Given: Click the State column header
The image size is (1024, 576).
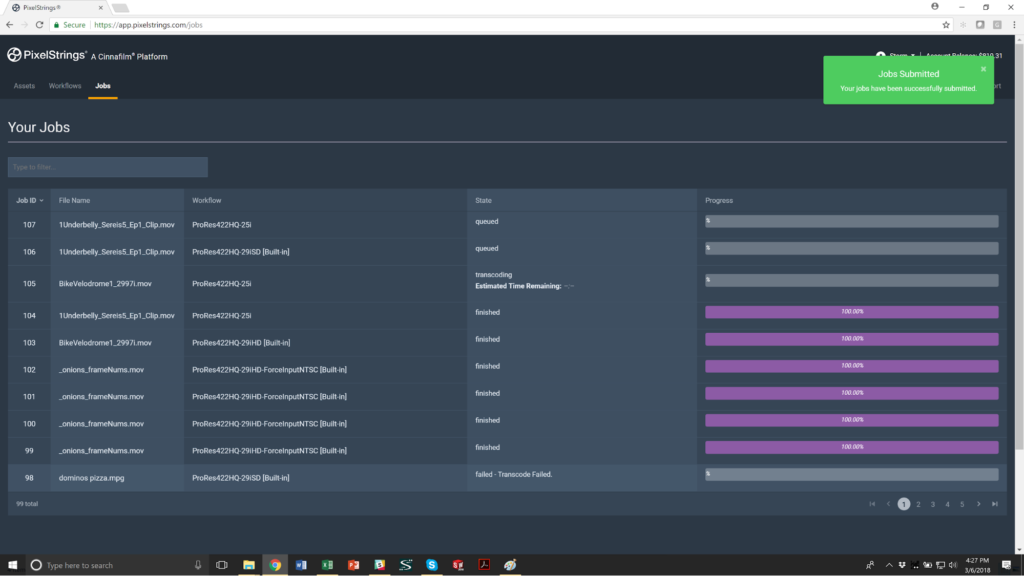Looking at the screenshot, I should pos(483,200).
